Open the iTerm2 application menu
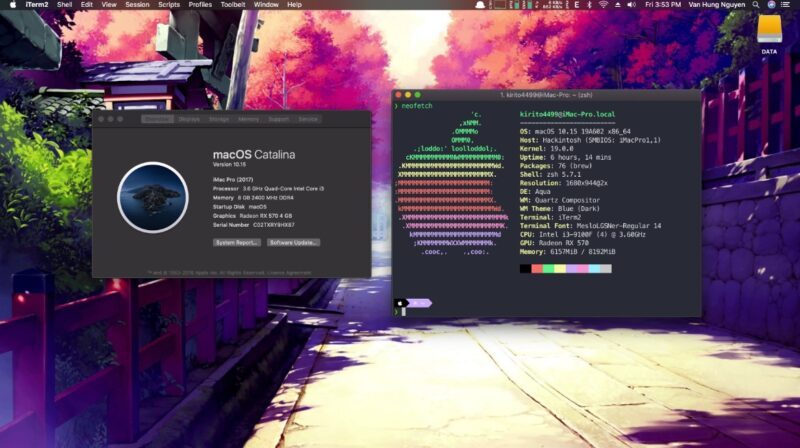The width and height of the screenshot is (800, 448). coord(37,5)
